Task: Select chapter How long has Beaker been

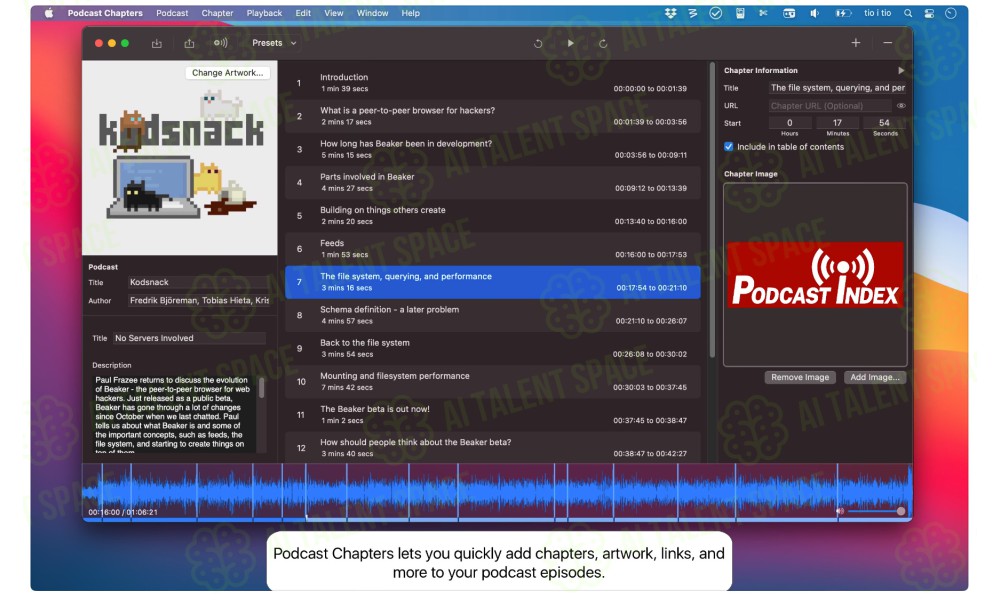Action: [x=492, y=149]
